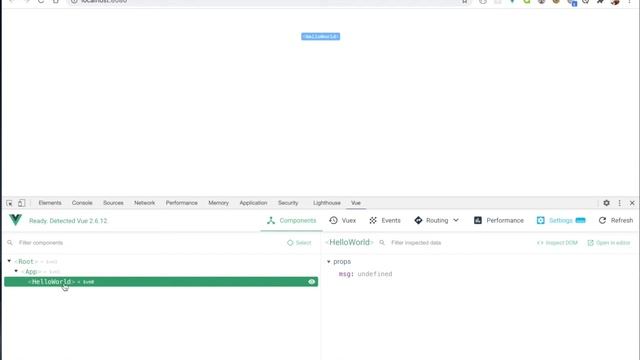The height and width of the screenshot is (360, 640).
Task: Open the DevTools three-dot menu
Action: [620, 203]
